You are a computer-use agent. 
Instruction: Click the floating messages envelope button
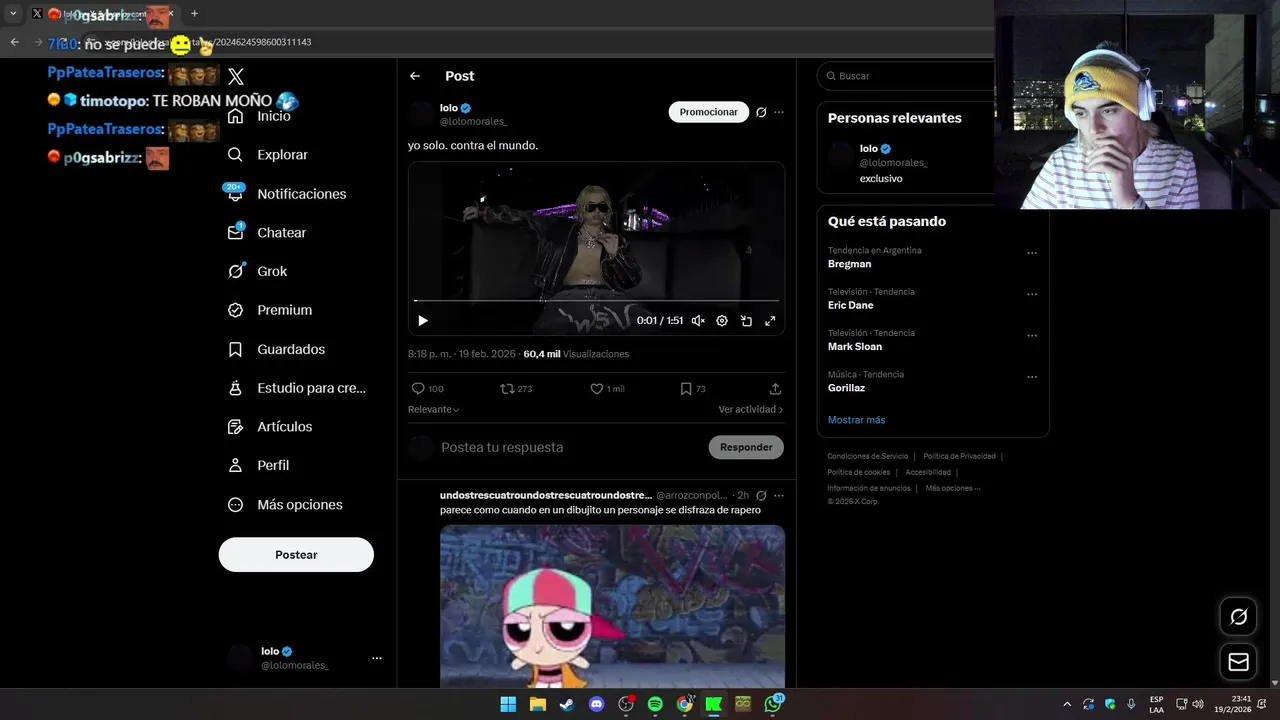click(1238, 662)
